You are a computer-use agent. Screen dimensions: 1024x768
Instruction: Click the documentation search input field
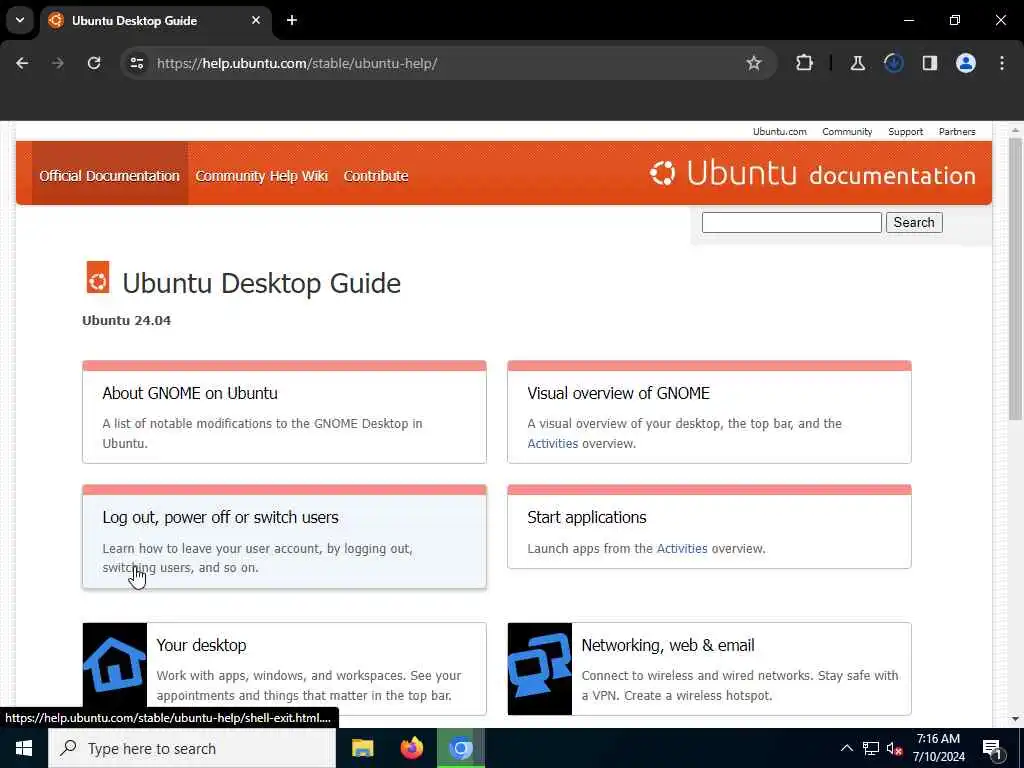pos(792,222)
